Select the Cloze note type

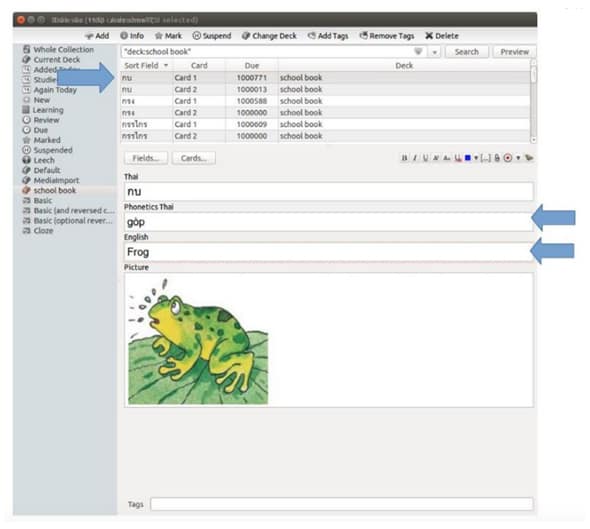(38, 231)
